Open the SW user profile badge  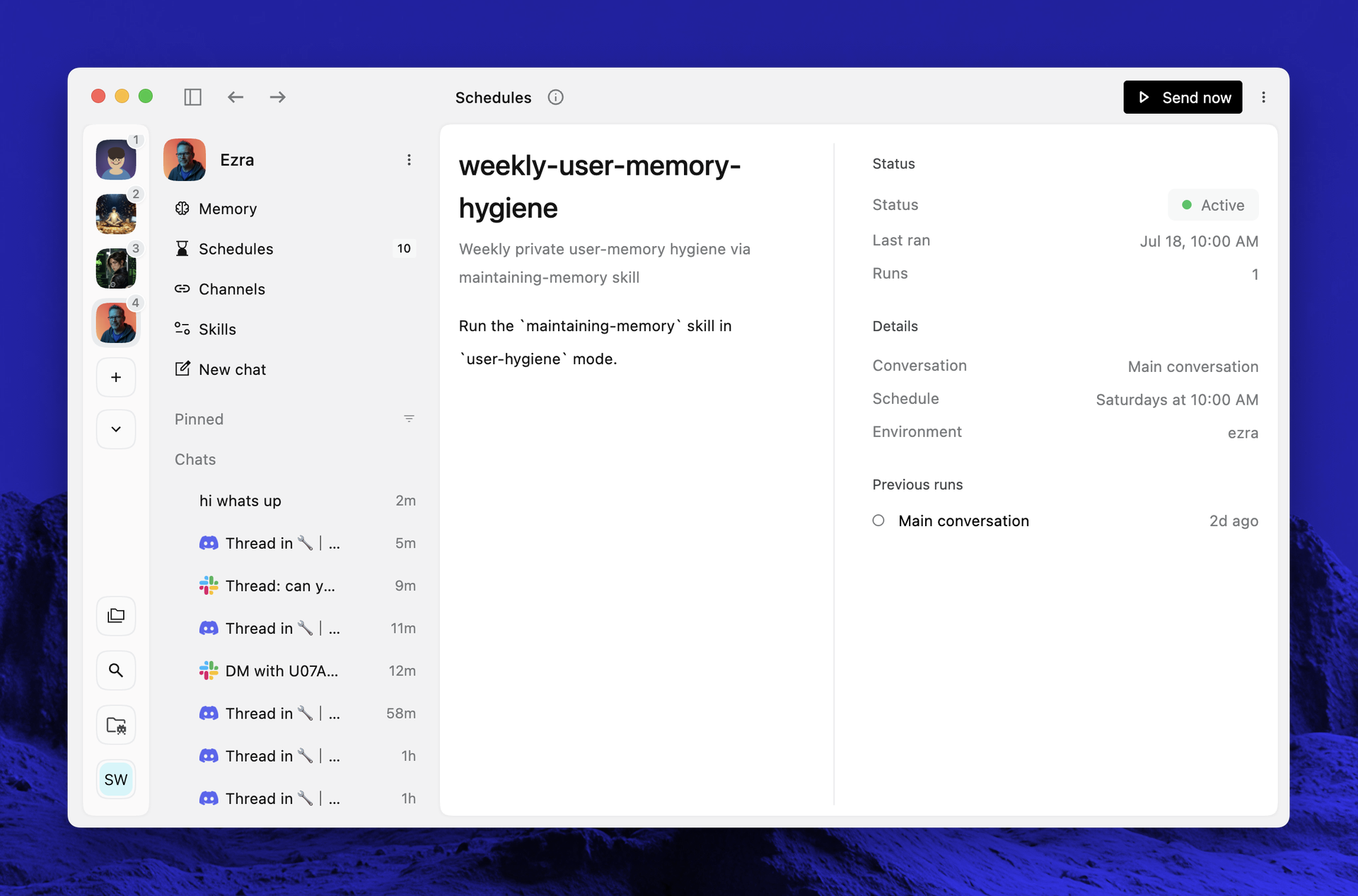tap(116, 779)
